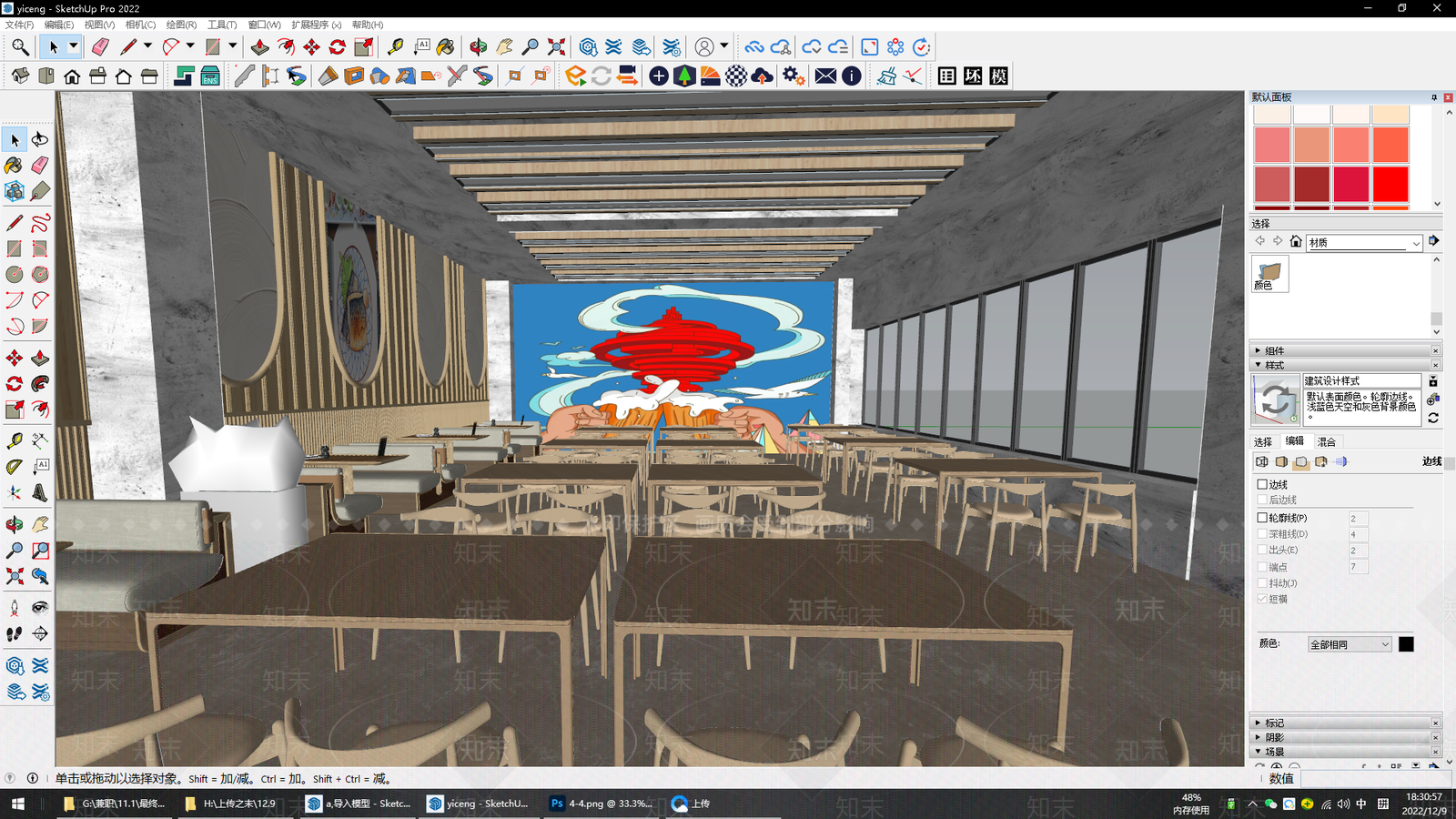This screenshot has height=819, width=1456.
Task: Click the Model Info icon
Action: 852,76
